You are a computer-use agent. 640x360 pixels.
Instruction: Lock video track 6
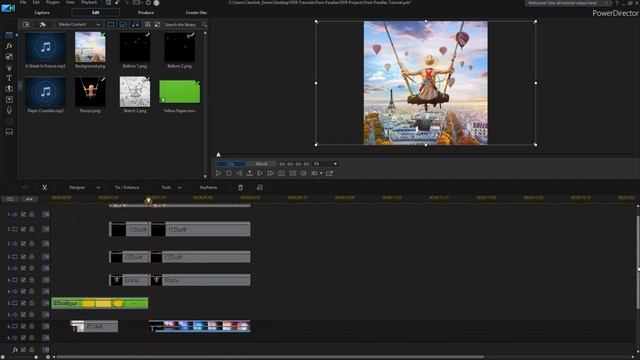(x=31, y=327)
